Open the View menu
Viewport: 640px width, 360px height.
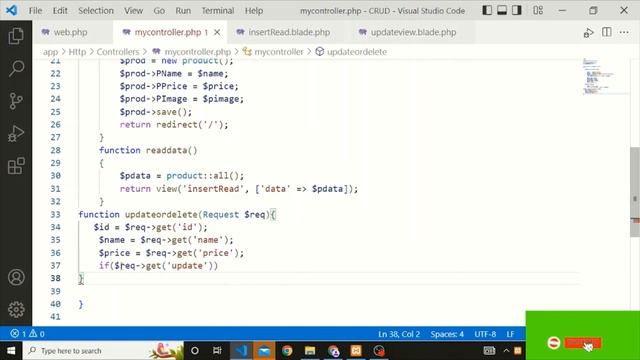[133, 11]
